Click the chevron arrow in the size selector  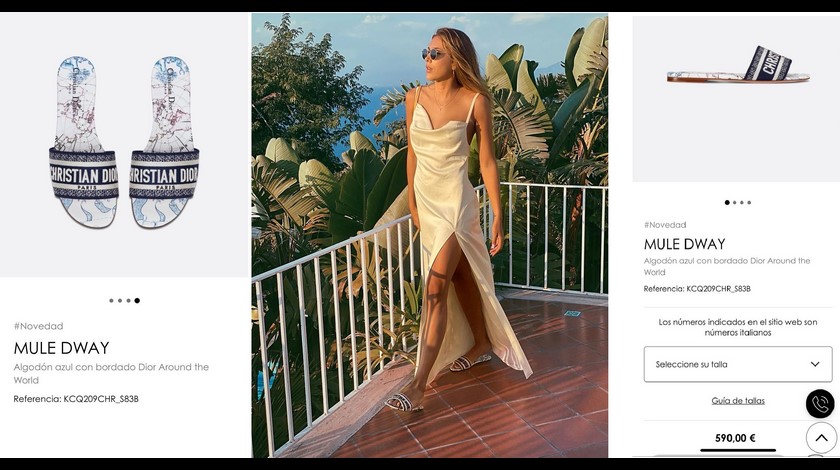click(814, 364)
